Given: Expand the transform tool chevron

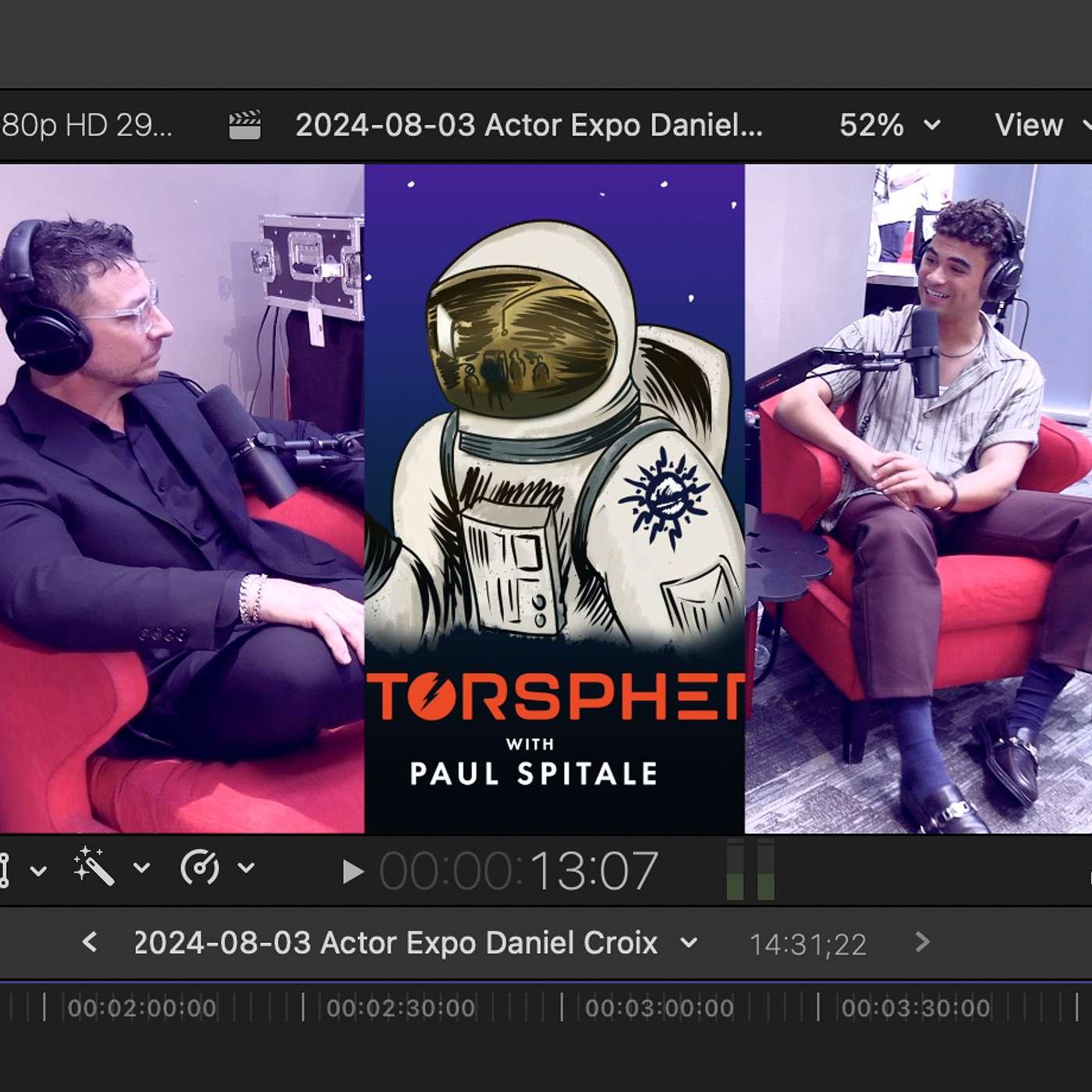Looking at the screenshot, I should (38, 870).
